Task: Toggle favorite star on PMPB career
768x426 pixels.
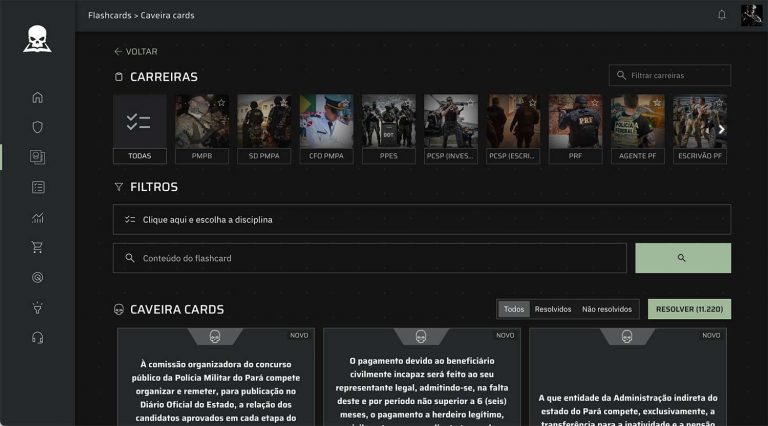Action: [221, 103]
